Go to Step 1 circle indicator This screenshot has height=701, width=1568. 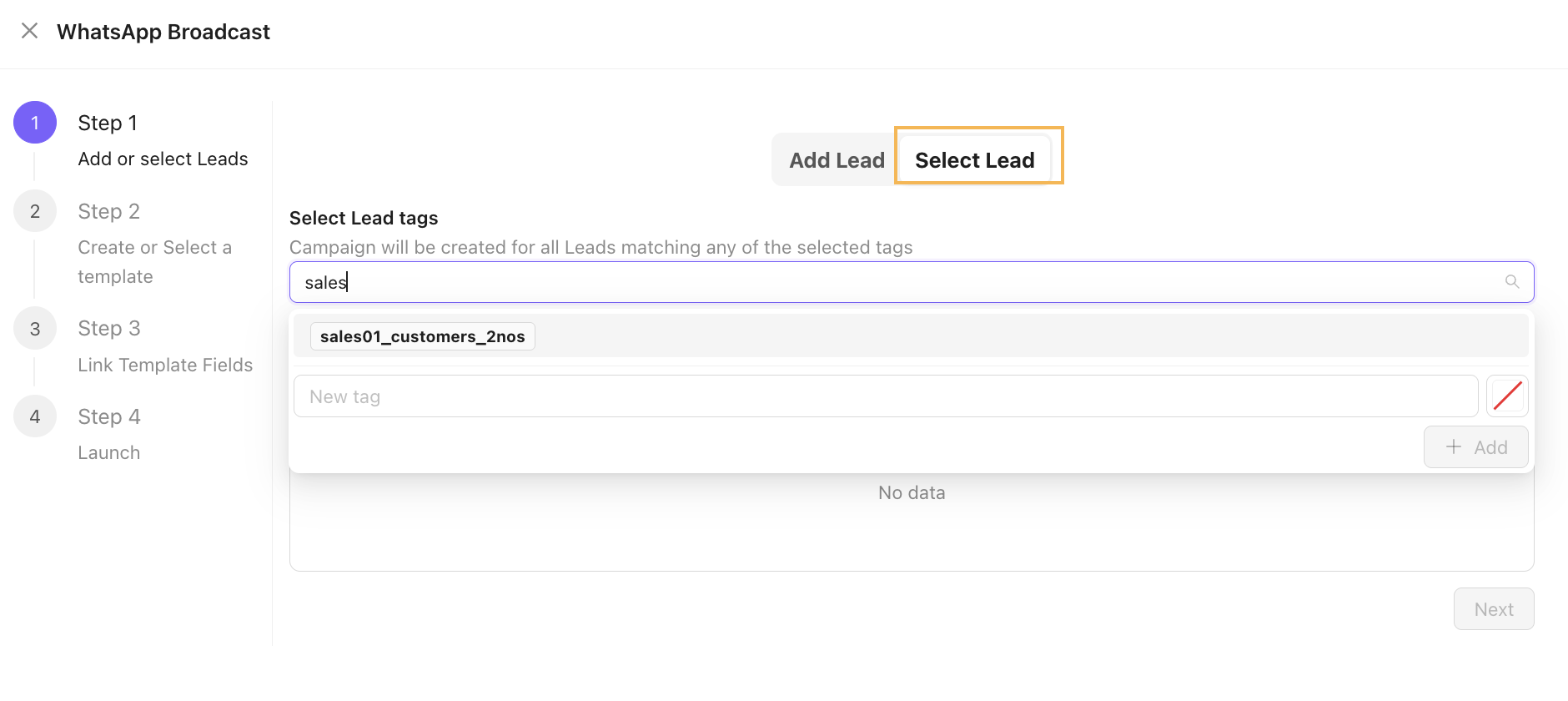pos(35,123)
